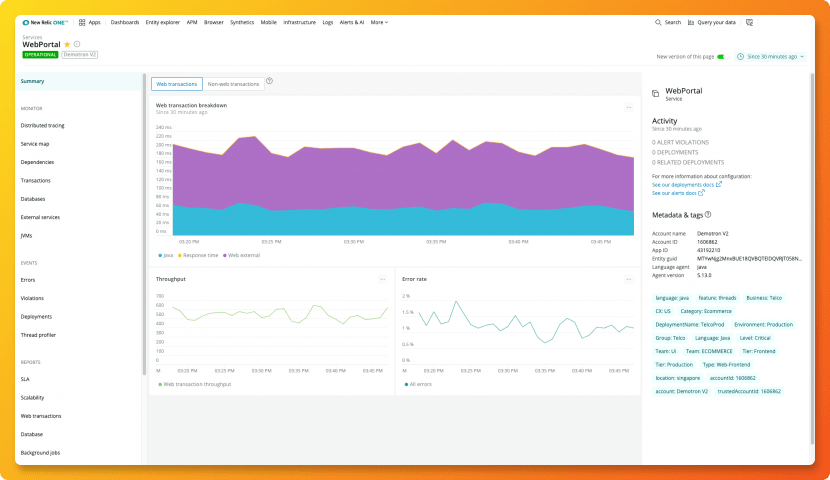Favorite WebPortal with the star icon
The height and width of the screenshot is (480, 830).
point(67,44)
